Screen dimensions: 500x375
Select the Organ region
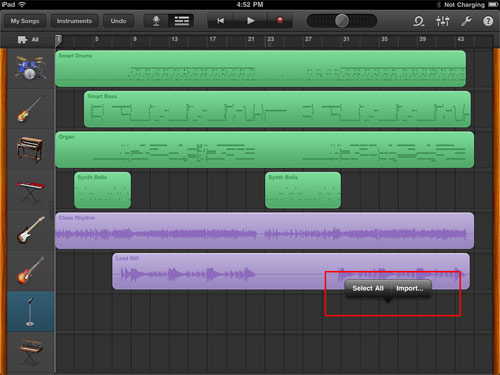[x=265, y=150]
